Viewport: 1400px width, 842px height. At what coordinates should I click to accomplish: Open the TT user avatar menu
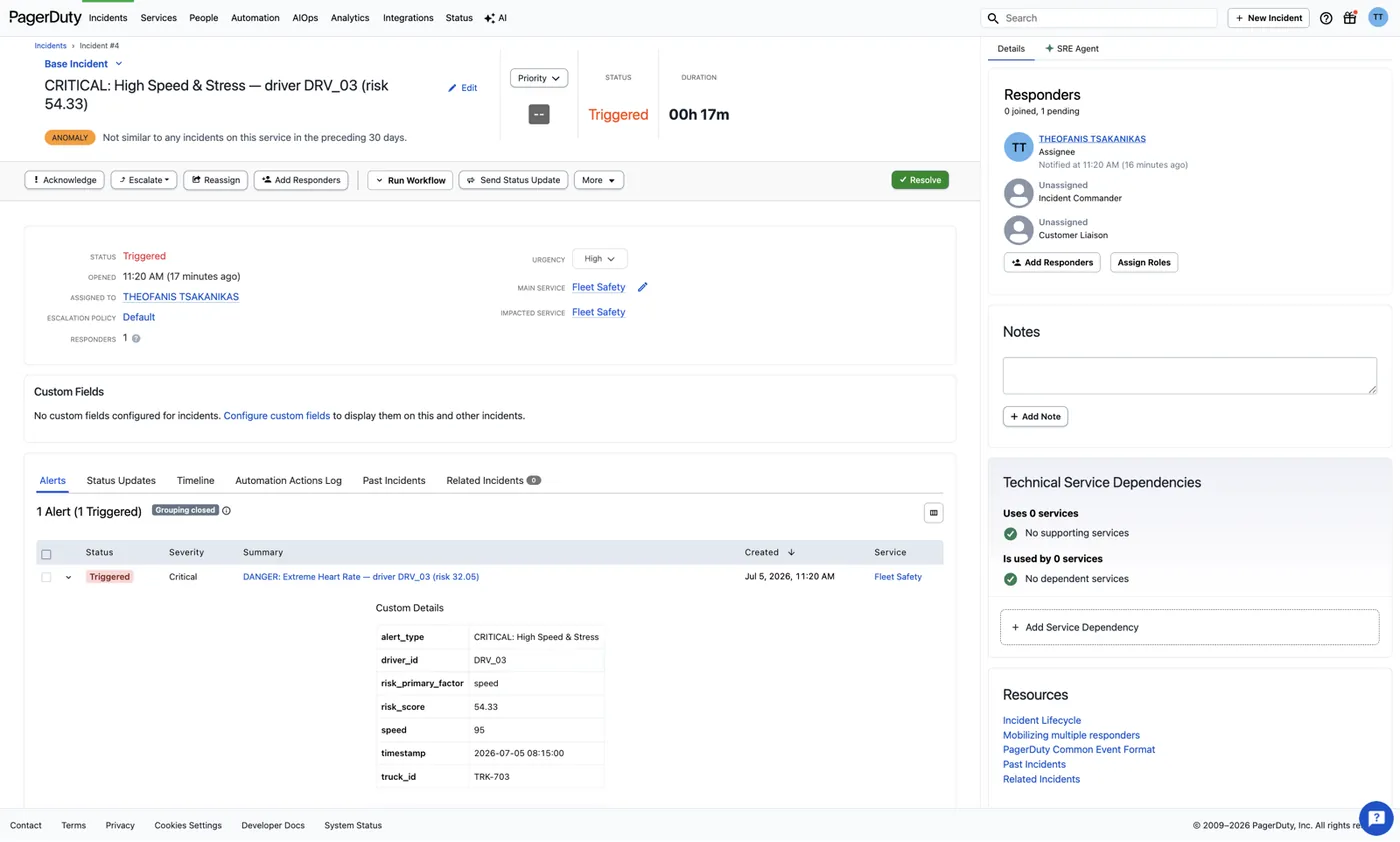[1378, 17]
